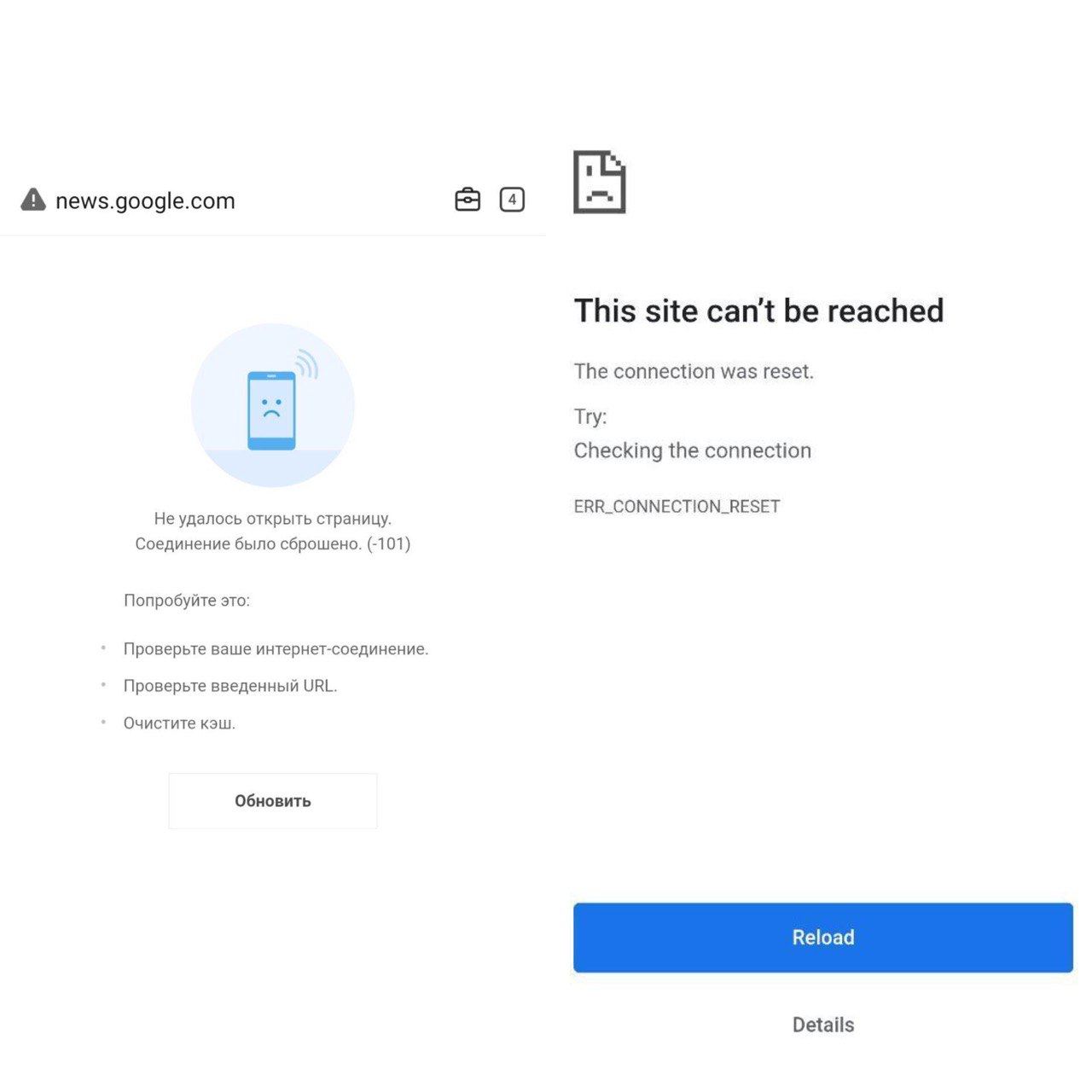Tap the 'Попробуйте это:' label
The width and height of the screenshot is (1092, 1092).
[187, 601]
